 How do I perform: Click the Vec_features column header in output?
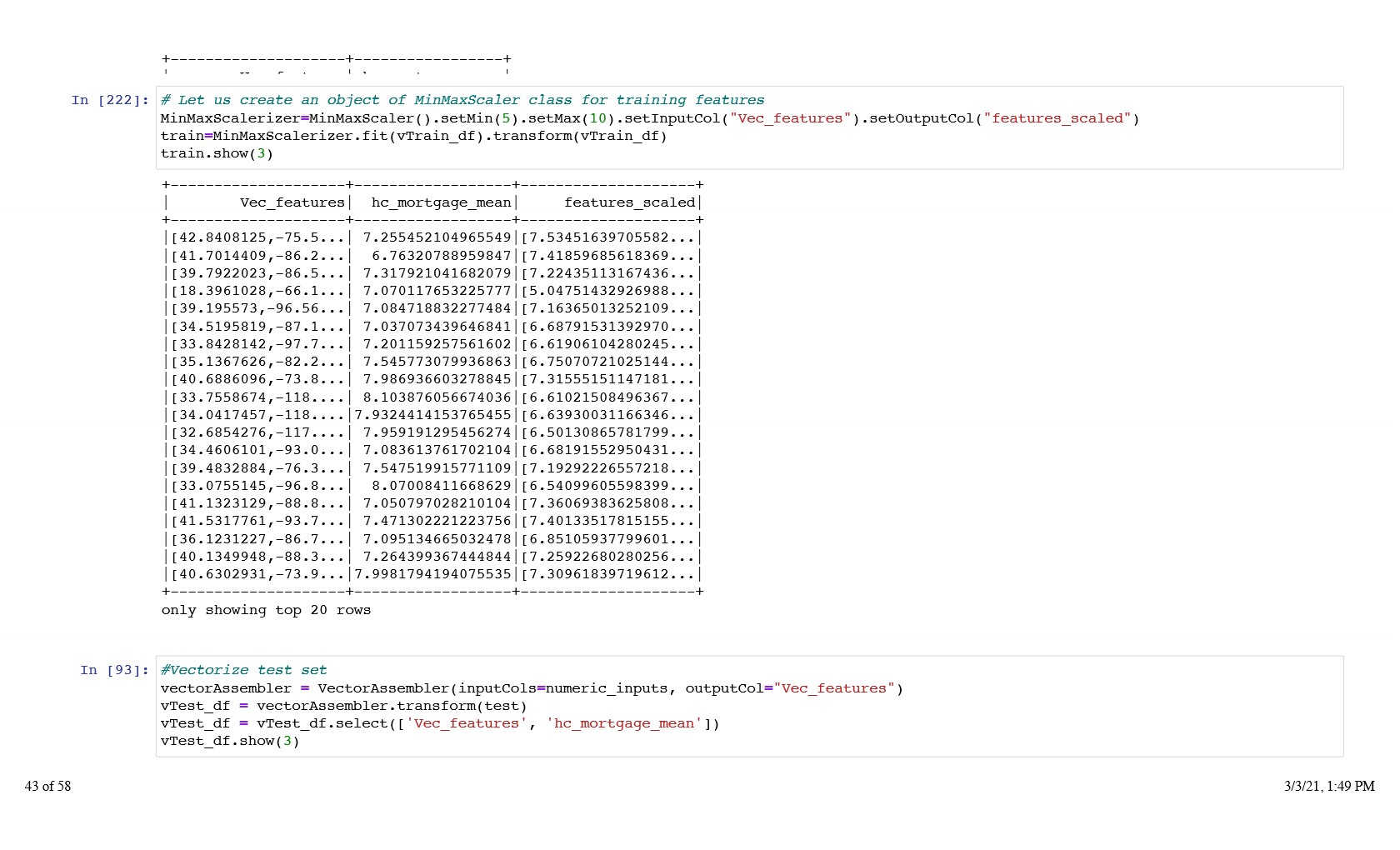click(292, 202)
